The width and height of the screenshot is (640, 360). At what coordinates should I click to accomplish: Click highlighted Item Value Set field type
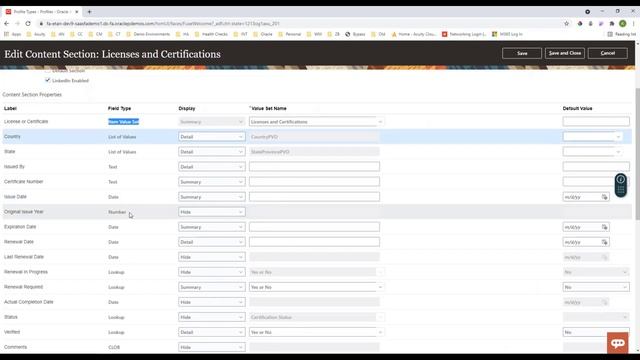[123, 122]
